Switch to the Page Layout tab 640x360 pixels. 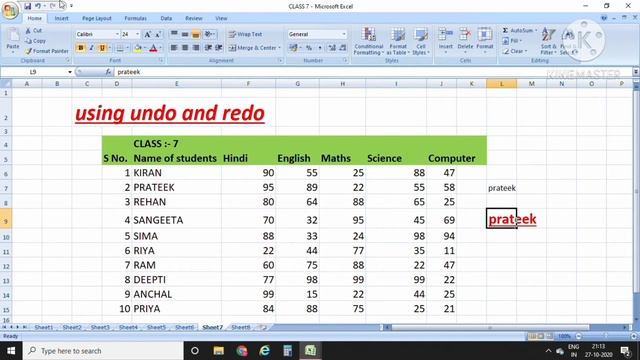(97, 18)
